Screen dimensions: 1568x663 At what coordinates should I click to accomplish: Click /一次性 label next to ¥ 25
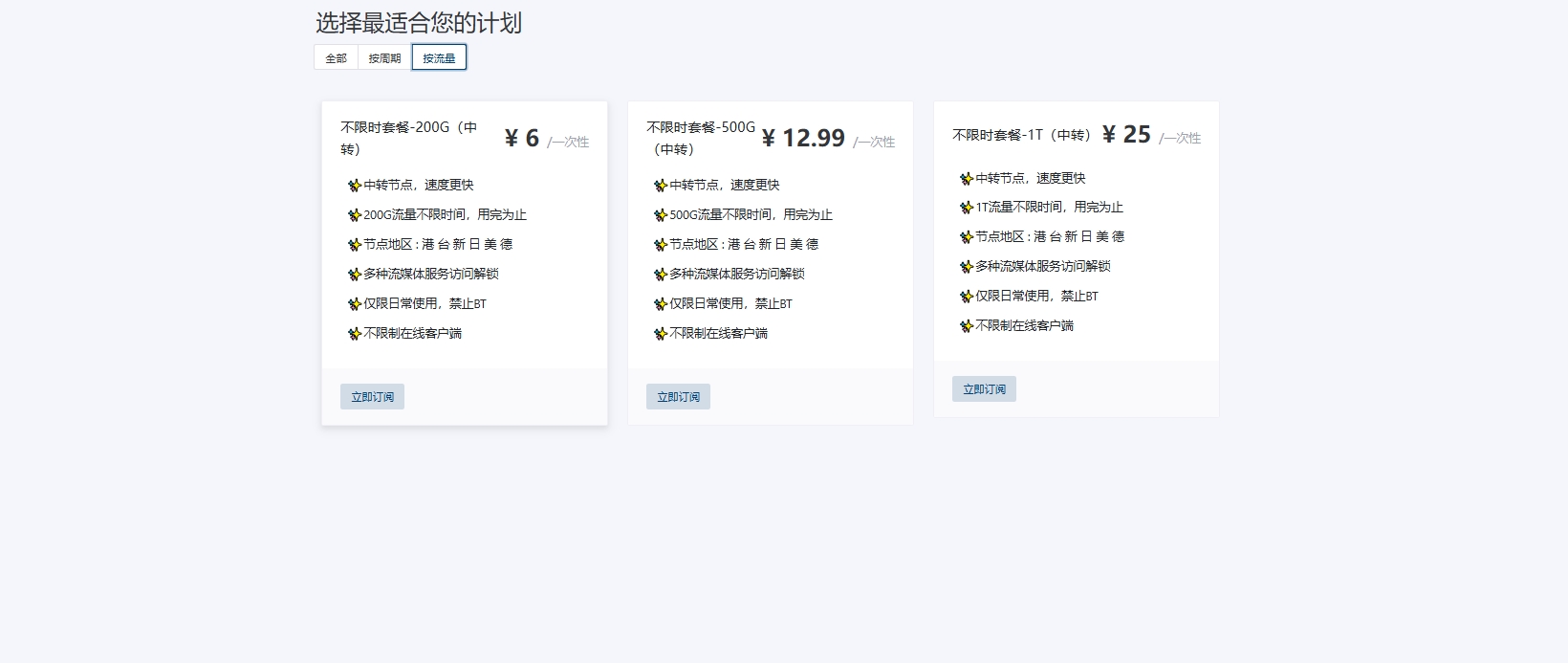(1180, 138)
